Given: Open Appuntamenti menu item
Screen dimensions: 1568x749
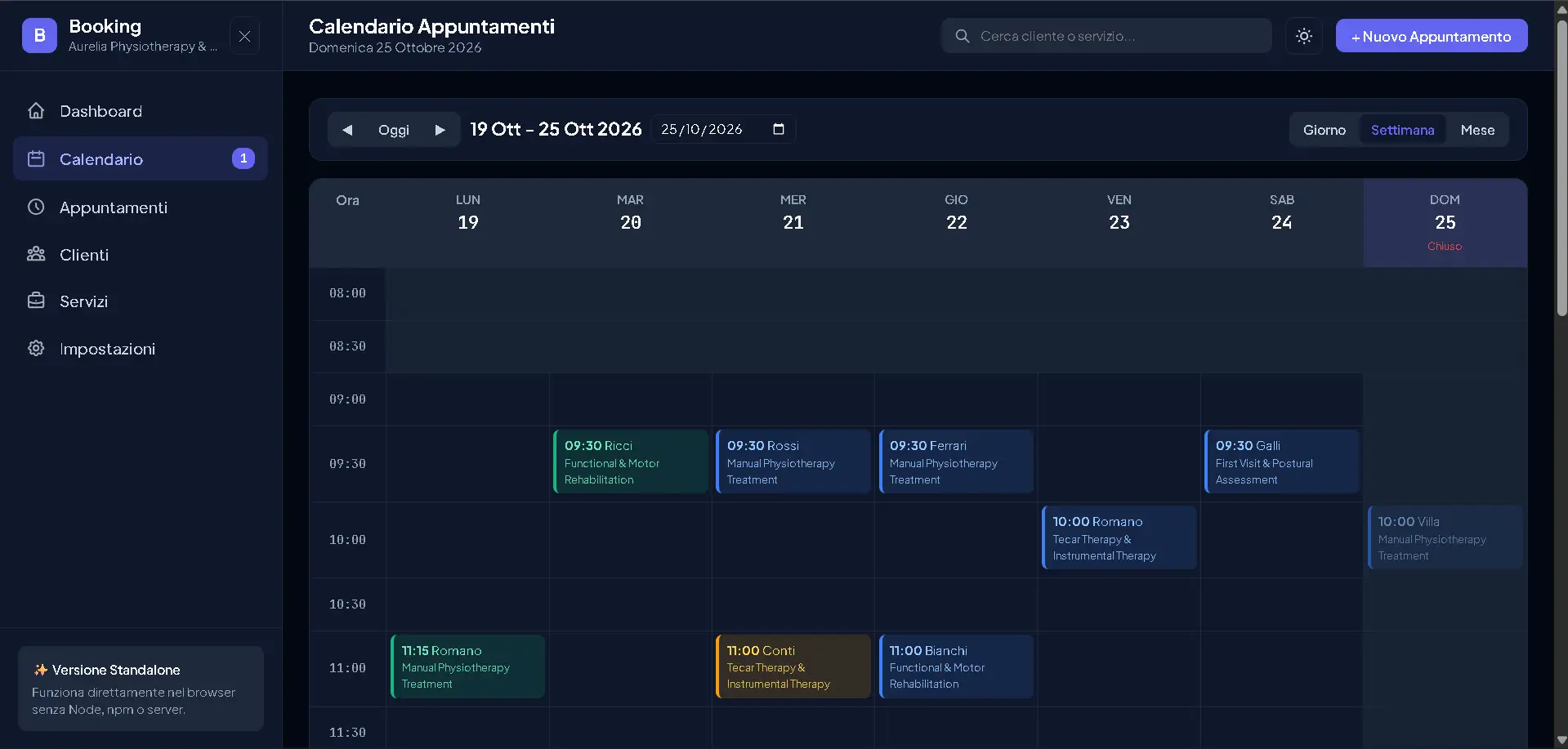Looking at the screenshot, I should (141, 207).
